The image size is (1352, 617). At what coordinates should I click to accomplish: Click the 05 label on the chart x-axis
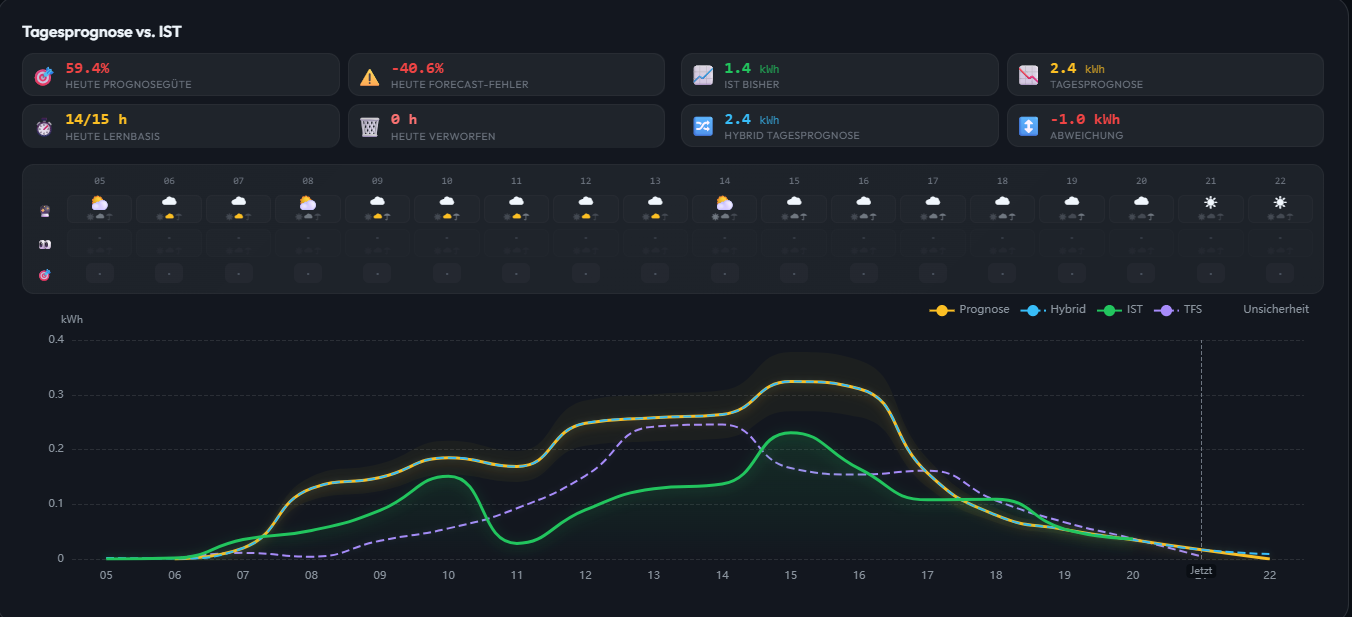pos(106,576)
